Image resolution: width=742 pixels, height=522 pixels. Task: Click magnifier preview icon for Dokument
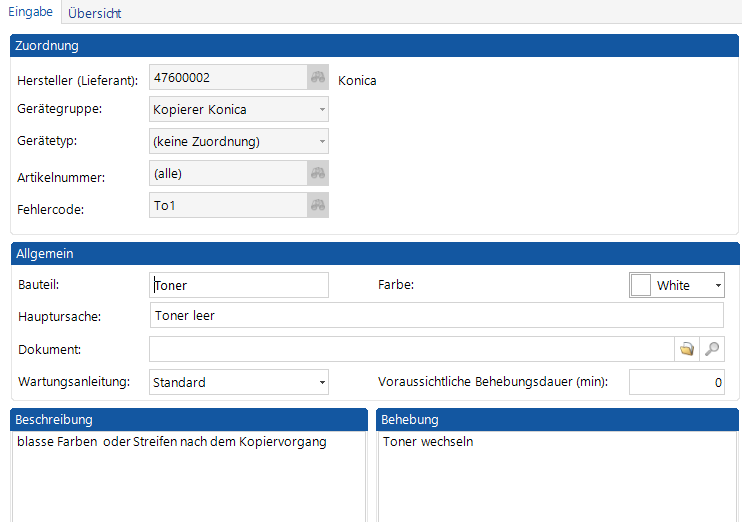pos(712,349)
